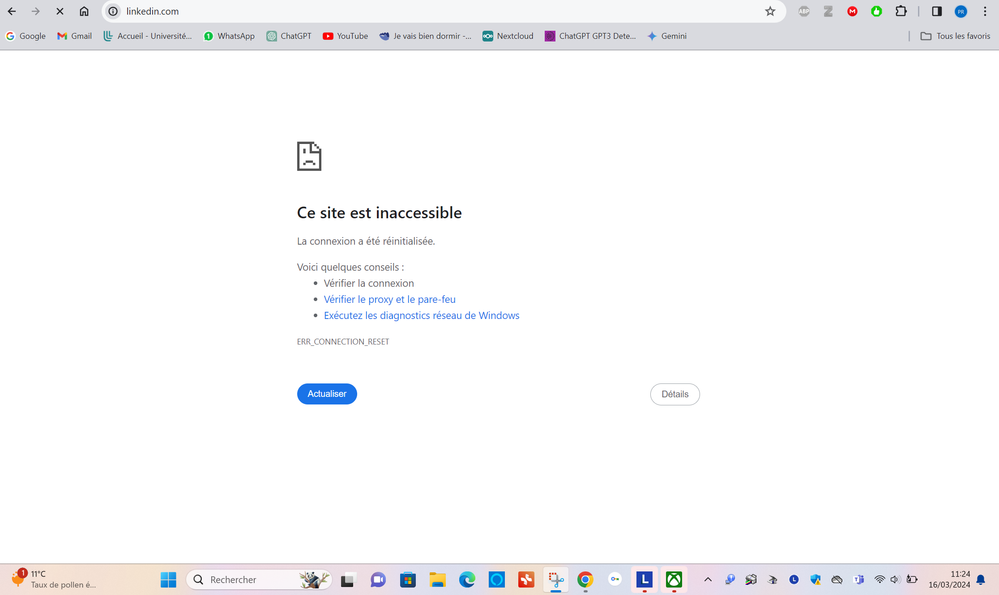Open the cloud sync tray icon

(837, 580)
